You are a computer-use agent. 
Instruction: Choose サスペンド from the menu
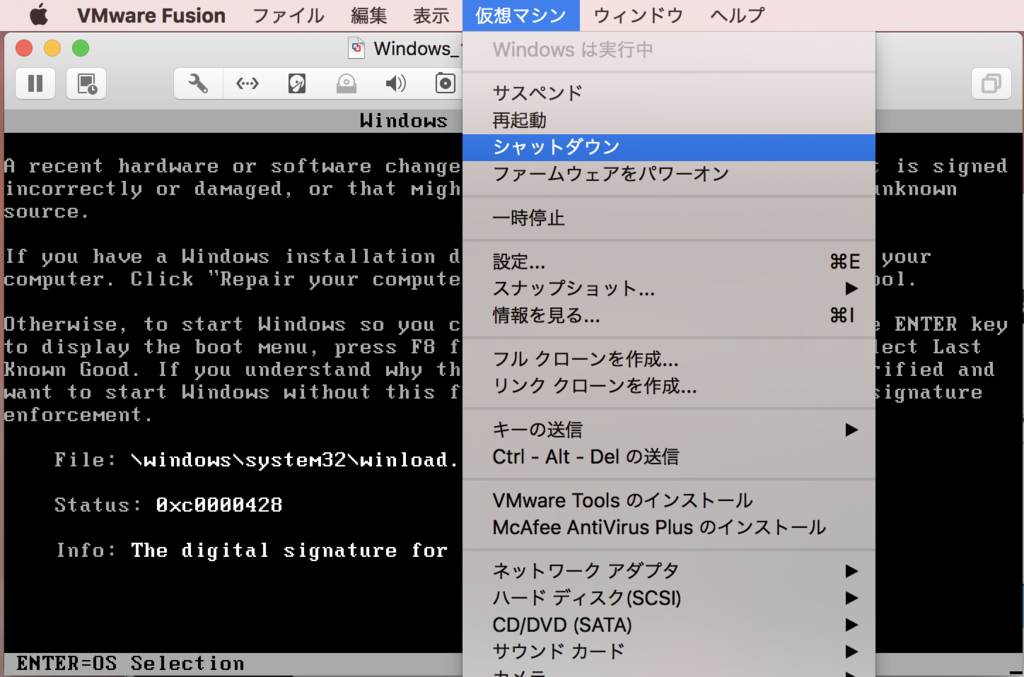coord(669,93)
